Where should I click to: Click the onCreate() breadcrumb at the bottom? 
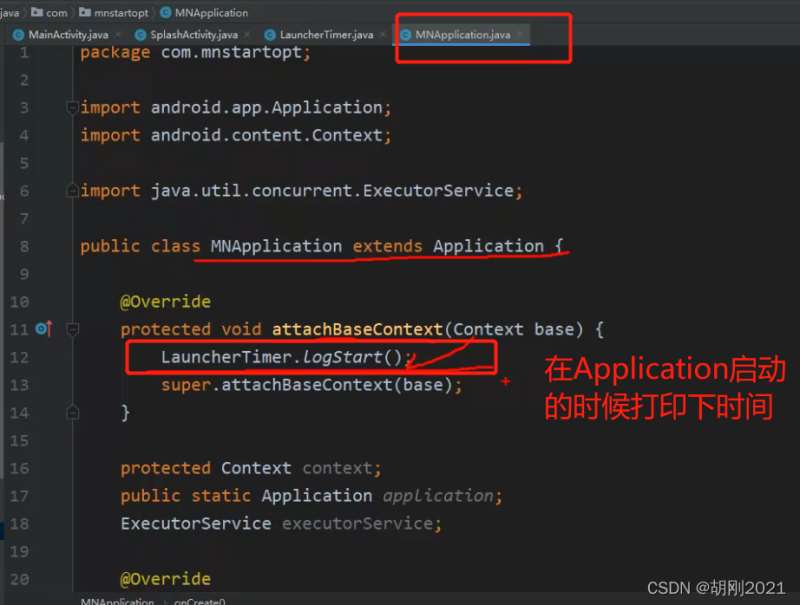tap(199, 601)
